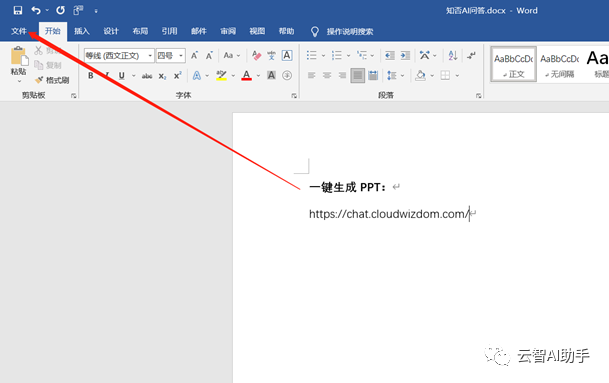Open the 字体 dialog launcher
Viewport: 609px width, 383px height.
pyautogui.click(x=294, y=96)
